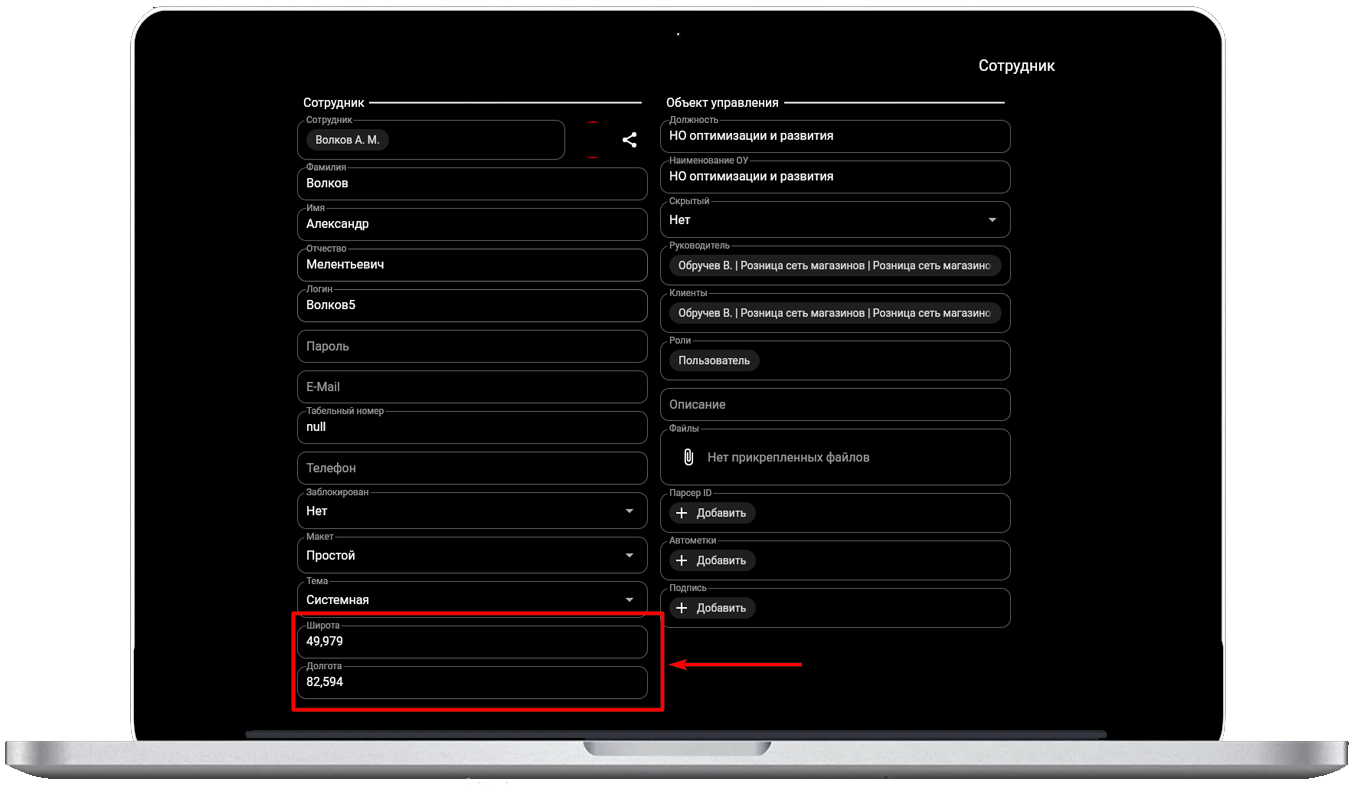Click the Широта field with 49,979
Viewport: 1352px width, 785px height.
coord(472,642)
